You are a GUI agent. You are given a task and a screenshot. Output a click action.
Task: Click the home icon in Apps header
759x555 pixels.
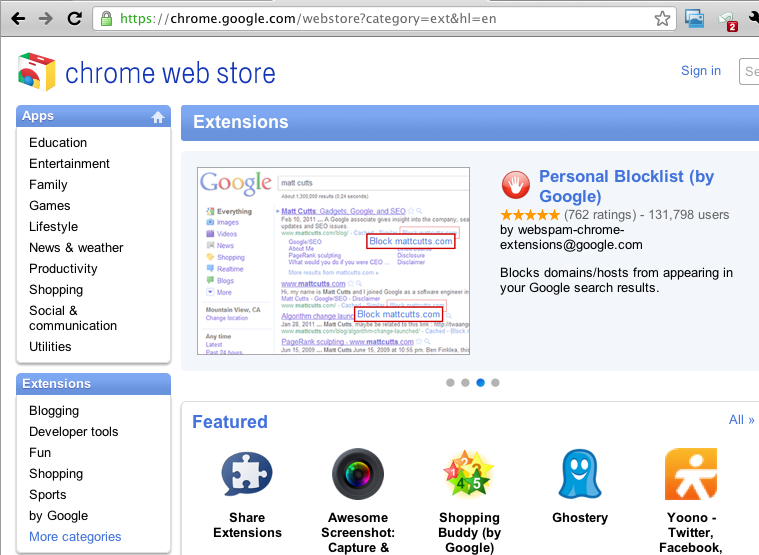(157, 117)
